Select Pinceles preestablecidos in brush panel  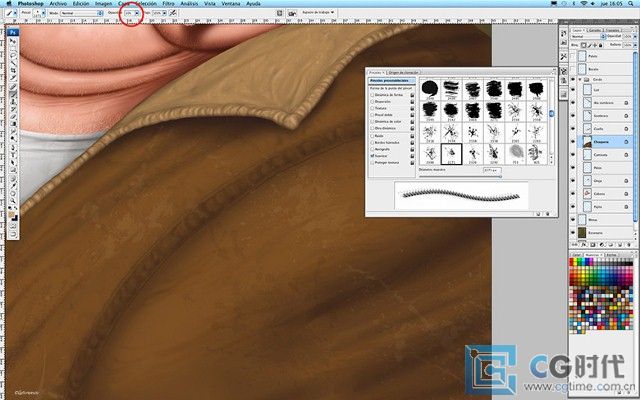coord(392,81)
